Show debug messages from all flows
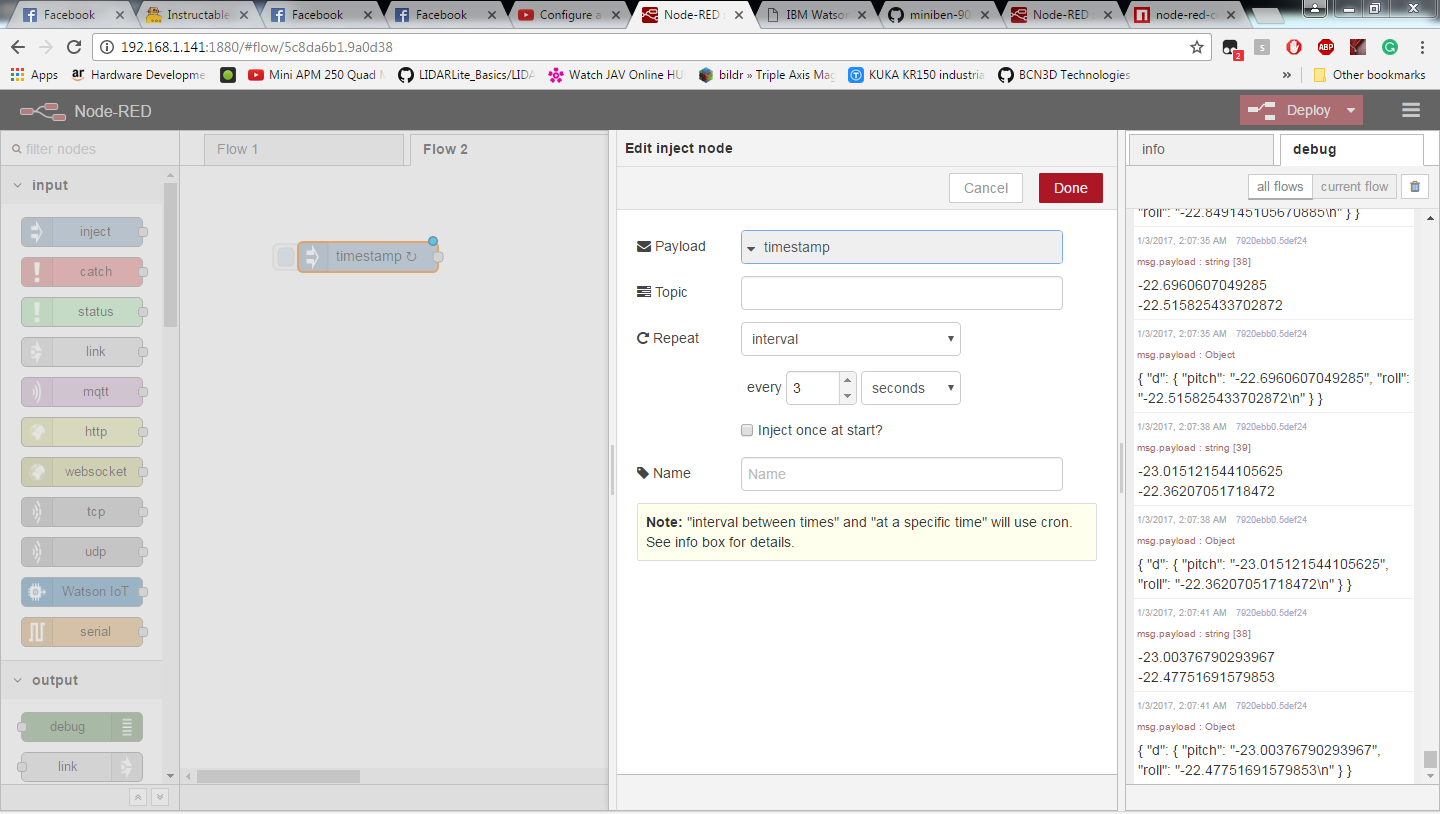The height and width of the screenshot is (814, 1440). 1280,187
